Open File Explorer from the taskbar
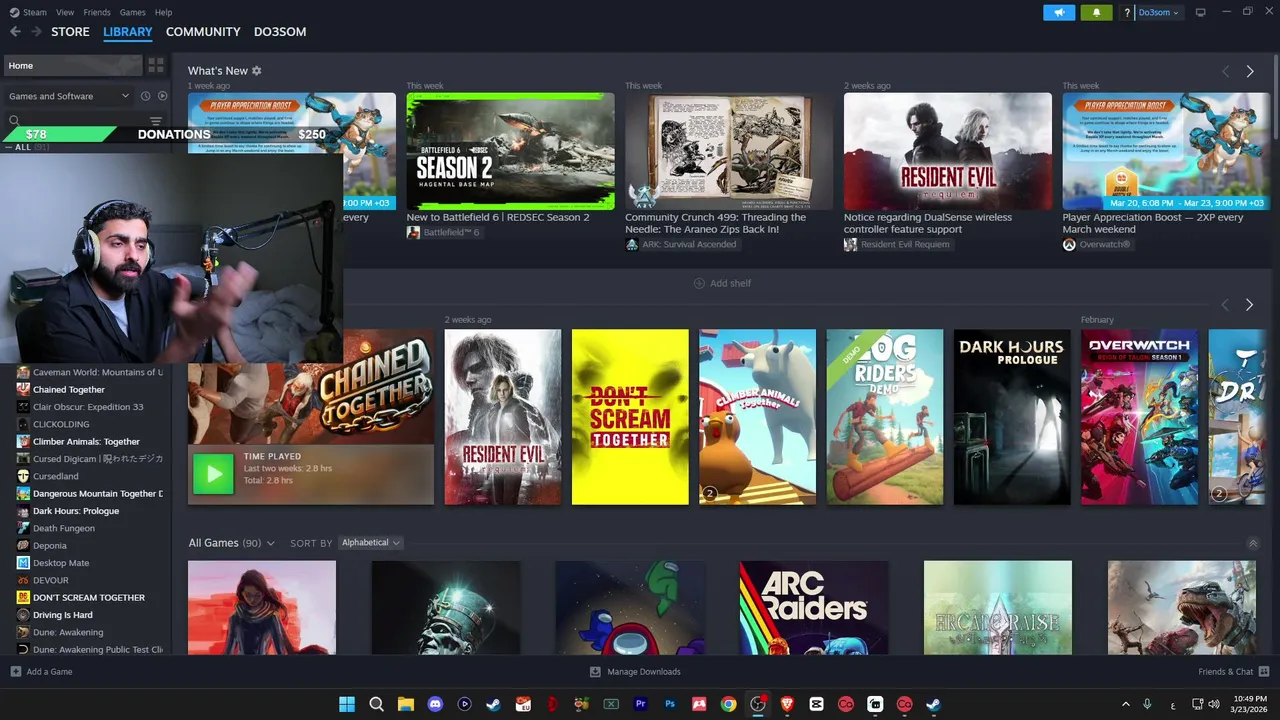Viewport: 1280px width, 720px height. click(406, 704)
